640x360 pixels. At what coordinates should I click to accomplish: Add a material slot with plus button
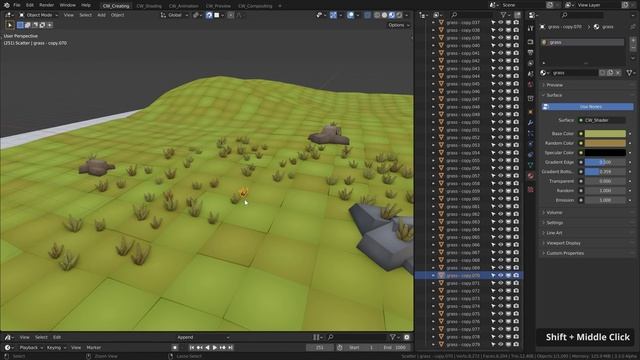(x=633, y=40)
